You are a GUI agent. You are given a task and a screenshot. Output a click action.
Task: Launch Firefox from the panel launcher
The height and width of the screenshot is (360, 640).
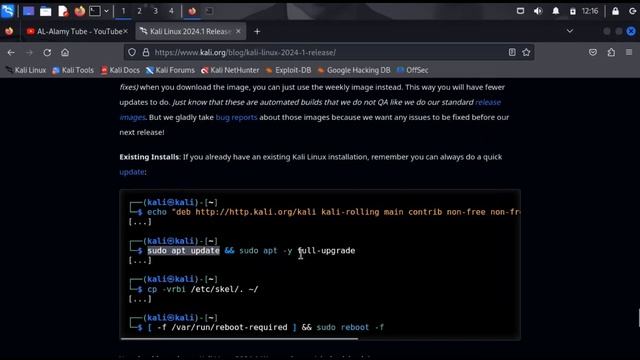coord(80,11)
